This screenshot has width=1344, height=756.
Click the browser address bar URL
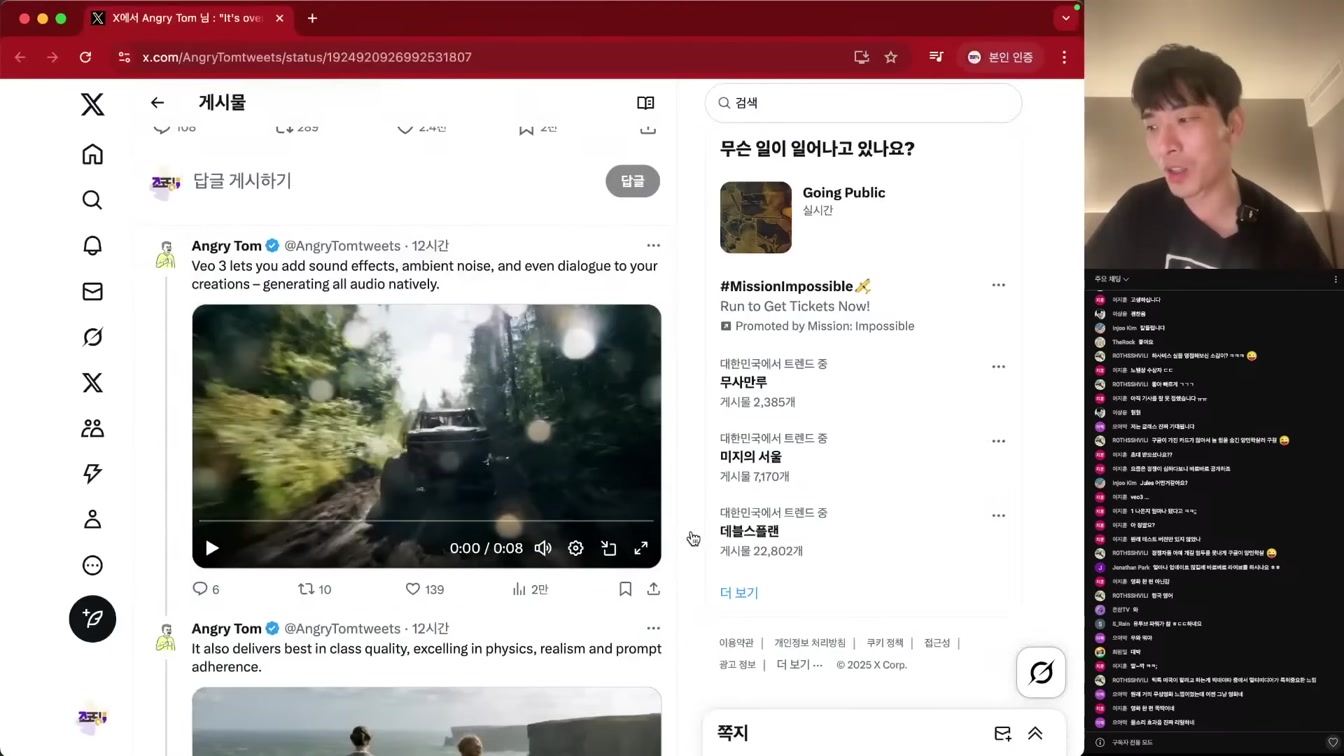[307, 58]
